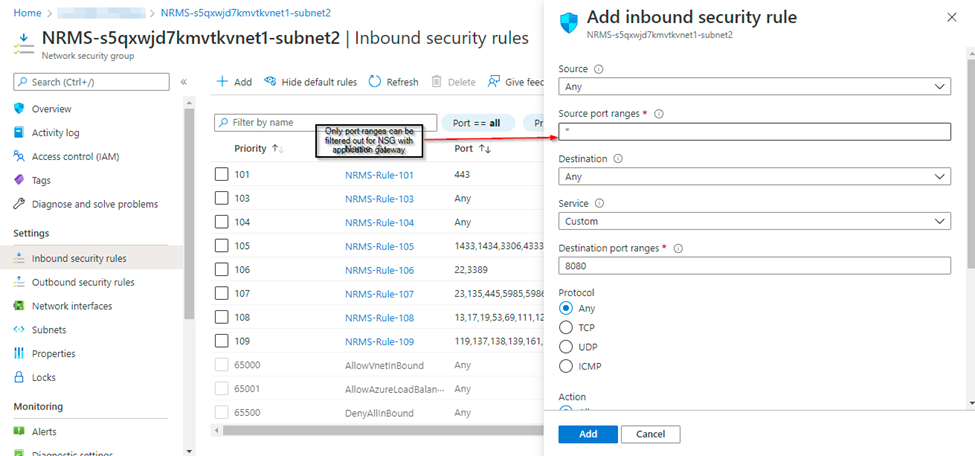Click the Overview sidebar icon
This screenshot has height=456, width=975.
[x=19, y=109]
